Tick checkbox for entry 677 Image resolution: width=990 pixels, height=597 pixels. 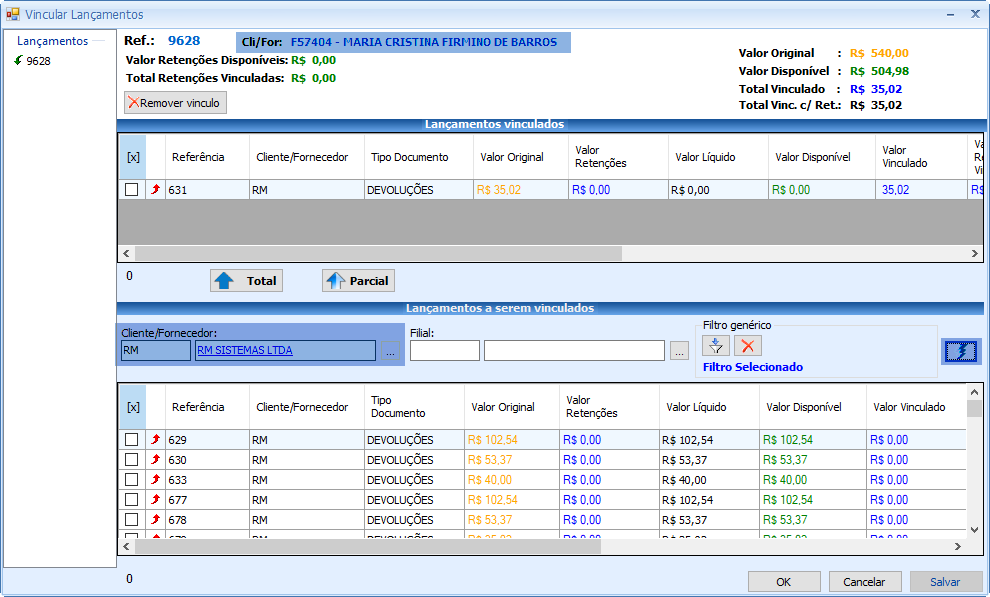pyautogui.click(x=131, y=499)
